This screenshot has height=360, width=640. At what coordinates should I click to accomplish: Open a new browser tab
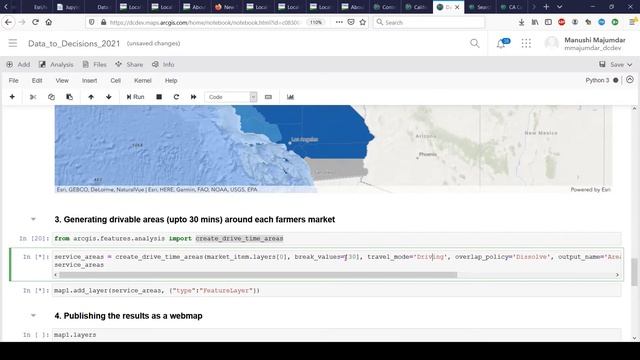coord(546,7)
